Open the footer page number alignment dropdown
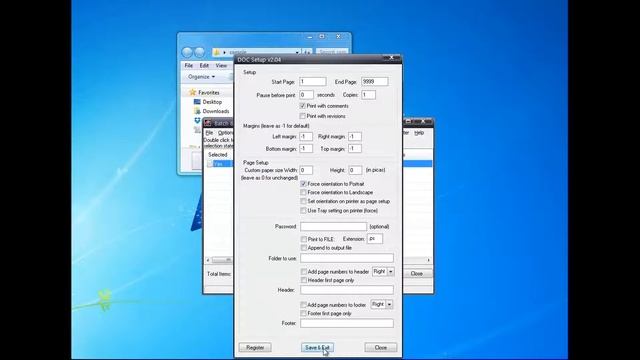 (x=389, y=304)
